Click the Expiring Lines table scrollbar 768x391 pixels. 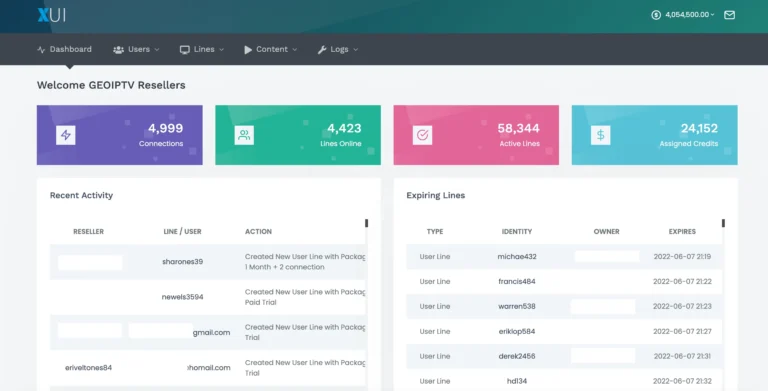(x=723, y=223)
